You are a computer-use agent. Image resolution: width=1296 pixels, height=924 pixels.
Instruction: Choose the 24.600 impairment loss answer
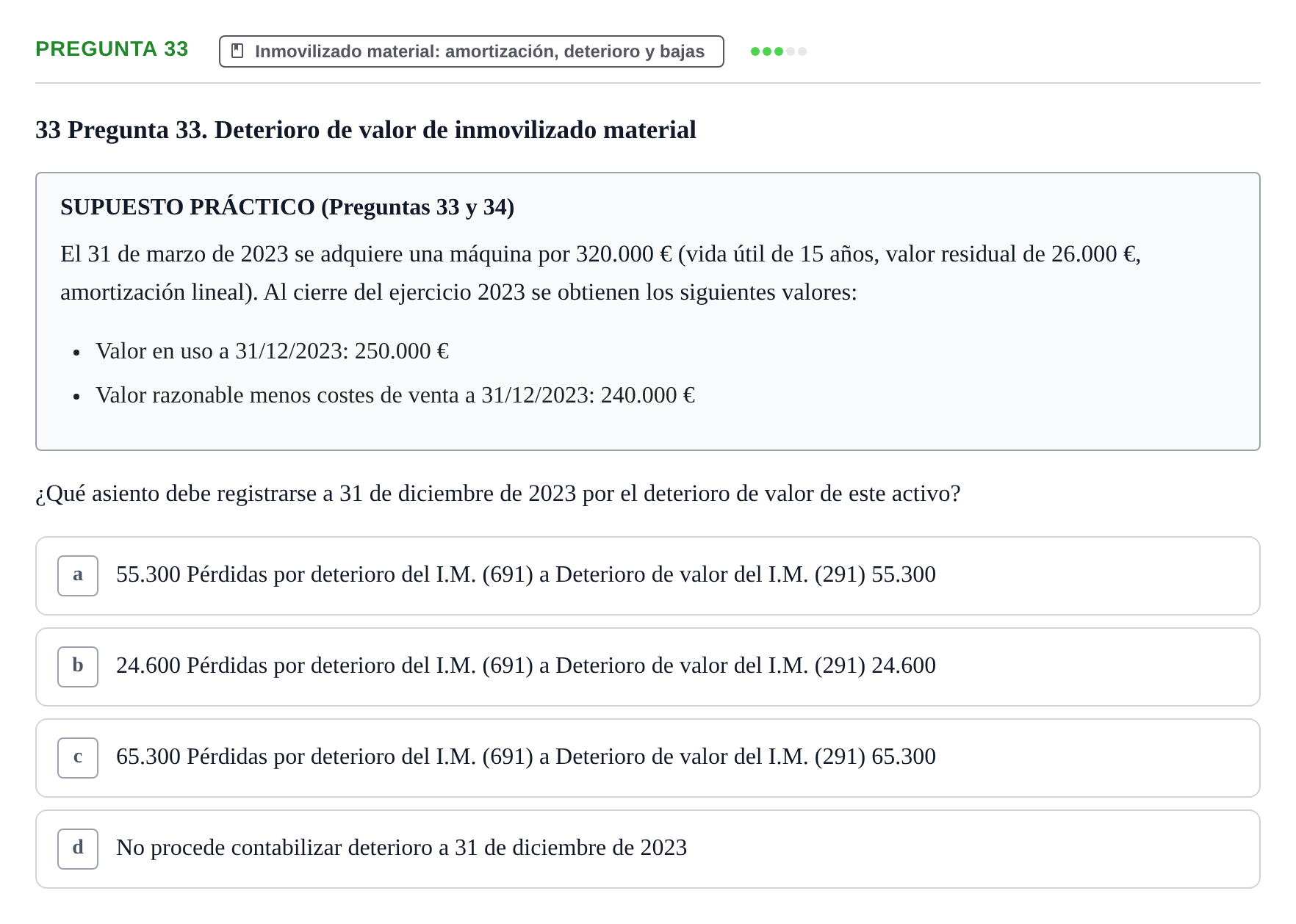coord(648,667)
